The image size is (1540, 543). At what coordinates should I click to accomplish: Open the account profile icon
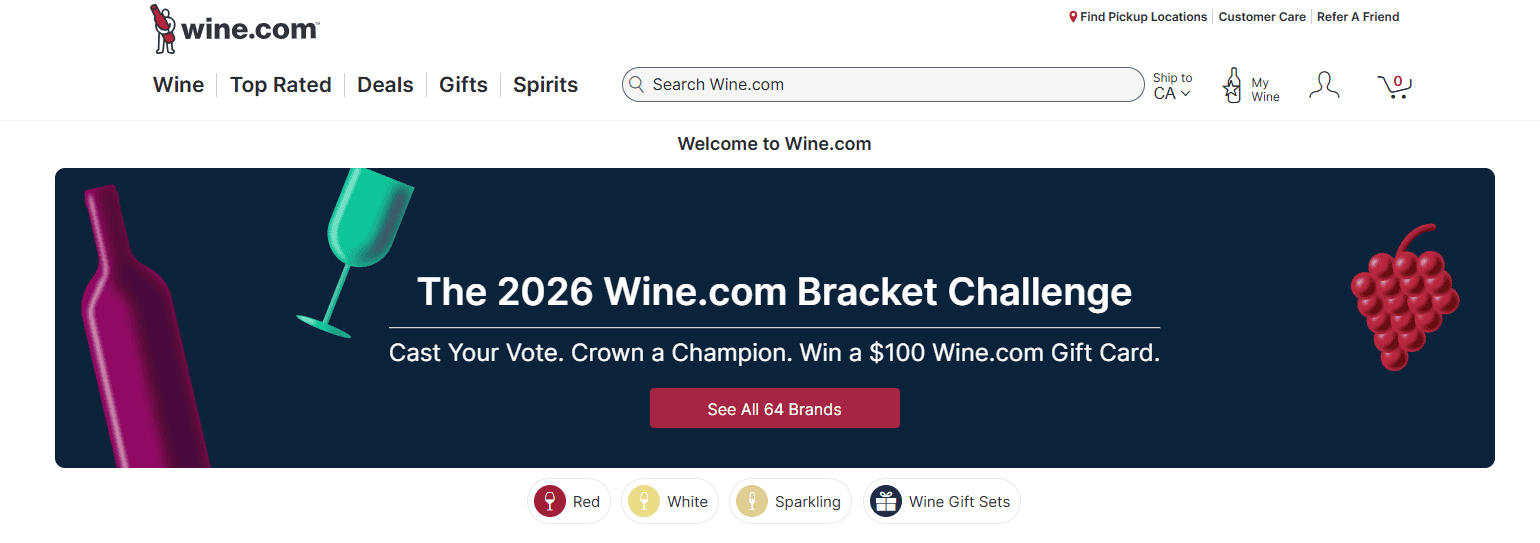tap(1324, 85)
